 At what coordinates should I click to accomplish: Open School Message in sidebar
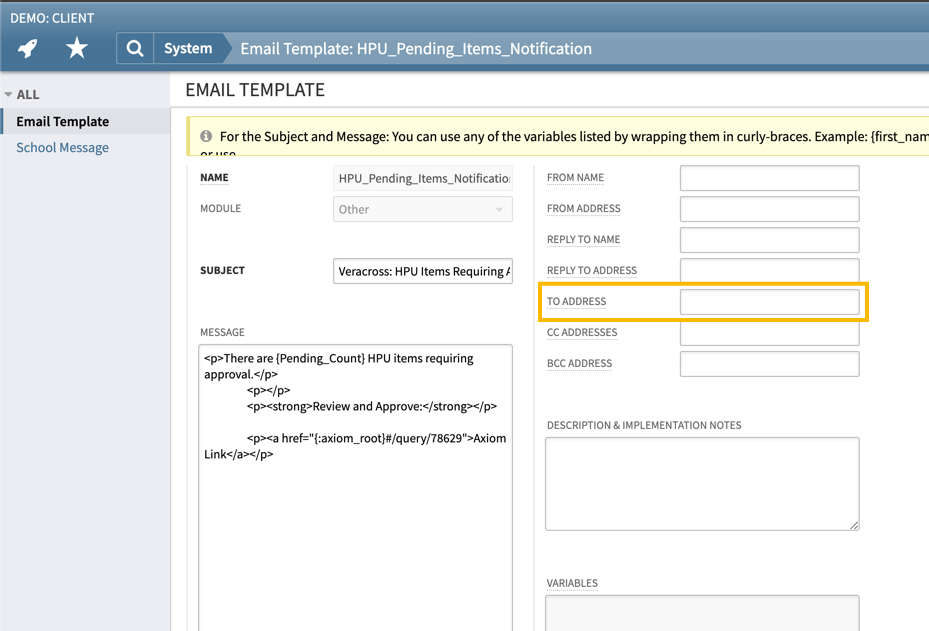pos(62,147)
